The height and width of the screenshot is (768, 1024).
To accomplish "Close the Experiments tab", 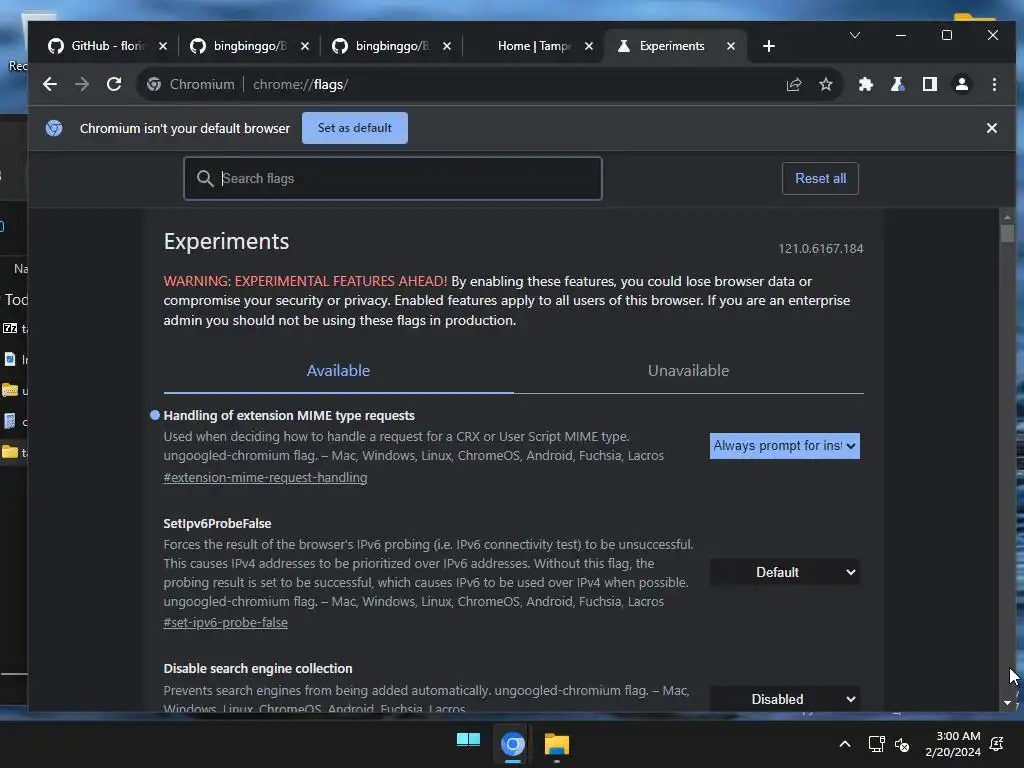I will [731, 46].
